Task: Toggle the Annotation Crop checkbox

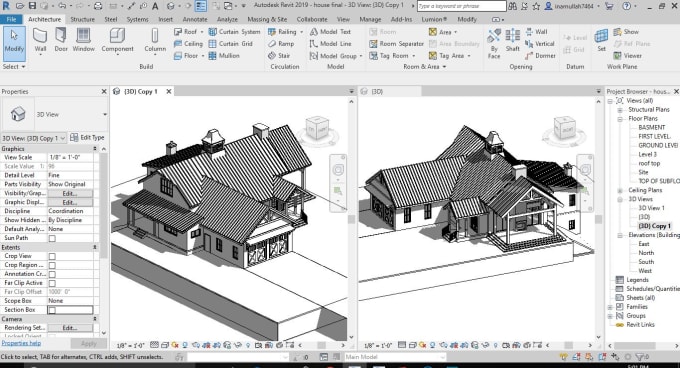Action: (52, 274)
